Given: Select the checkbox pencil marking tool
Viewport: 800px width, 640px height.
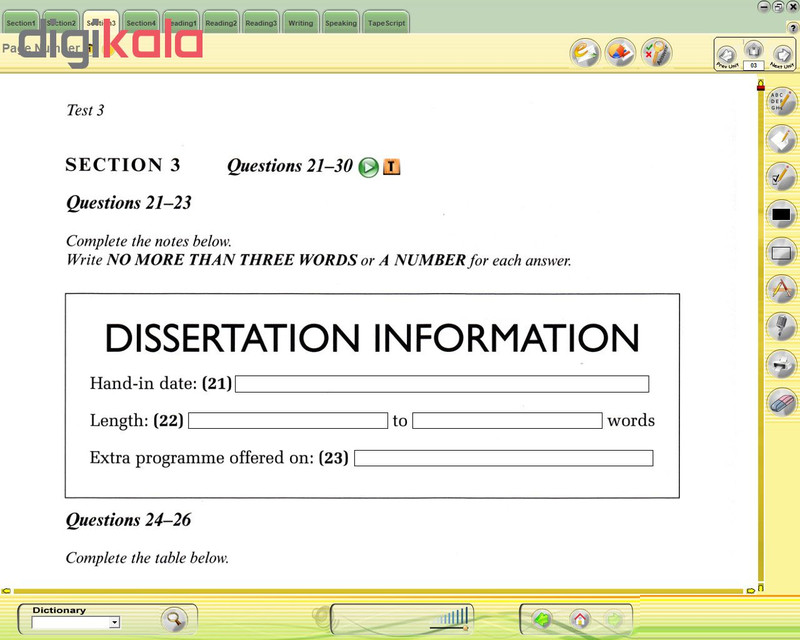Looking at the screenshot, I should click(781, 177).
